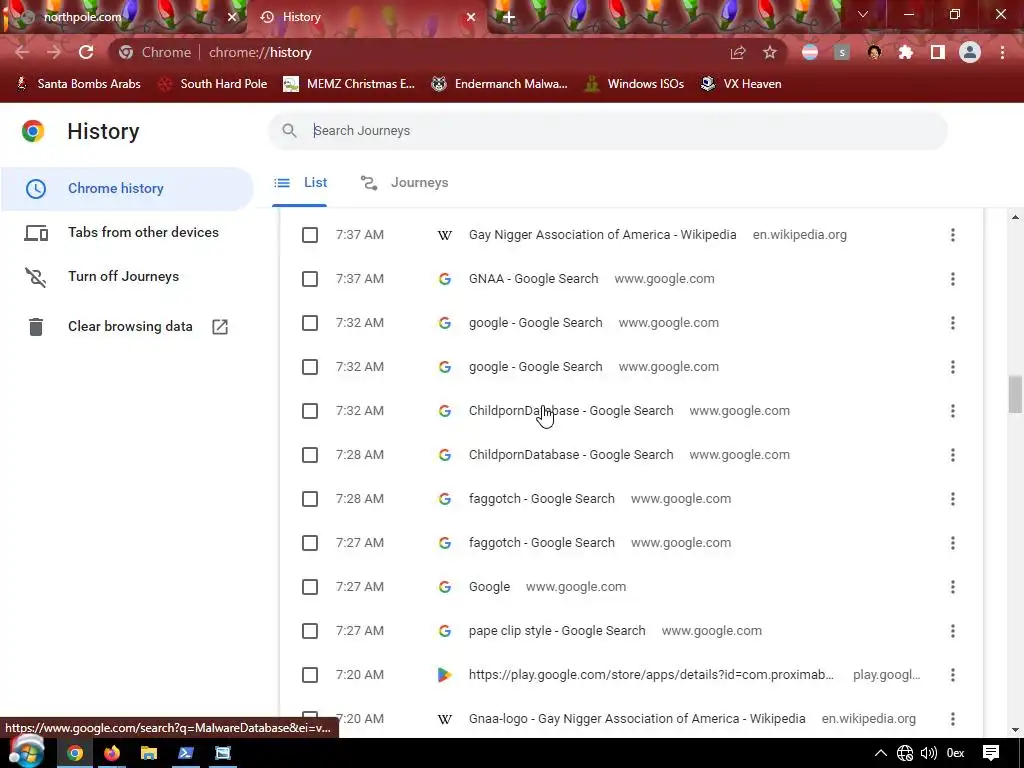Click the history page scrollbar thumb
Screen dimensions: 1024x768
pyautogui.click(x=1015, y=394)
